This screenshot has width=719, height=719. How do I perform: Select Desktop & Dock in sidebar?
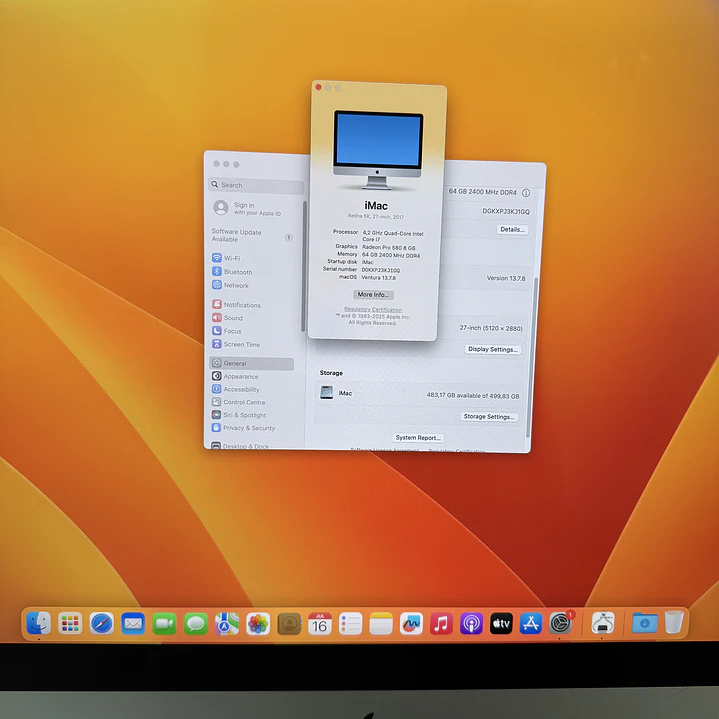click(240, 446)
